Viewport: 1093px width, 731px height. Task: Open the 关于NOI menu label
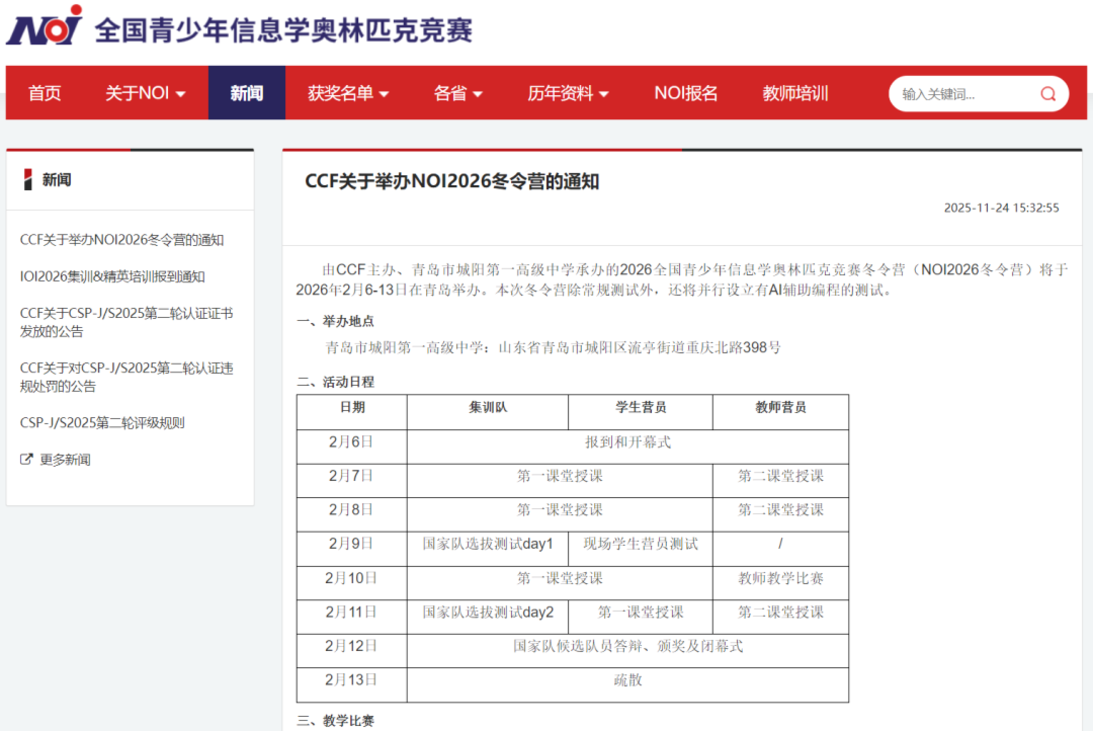point(137,93)
